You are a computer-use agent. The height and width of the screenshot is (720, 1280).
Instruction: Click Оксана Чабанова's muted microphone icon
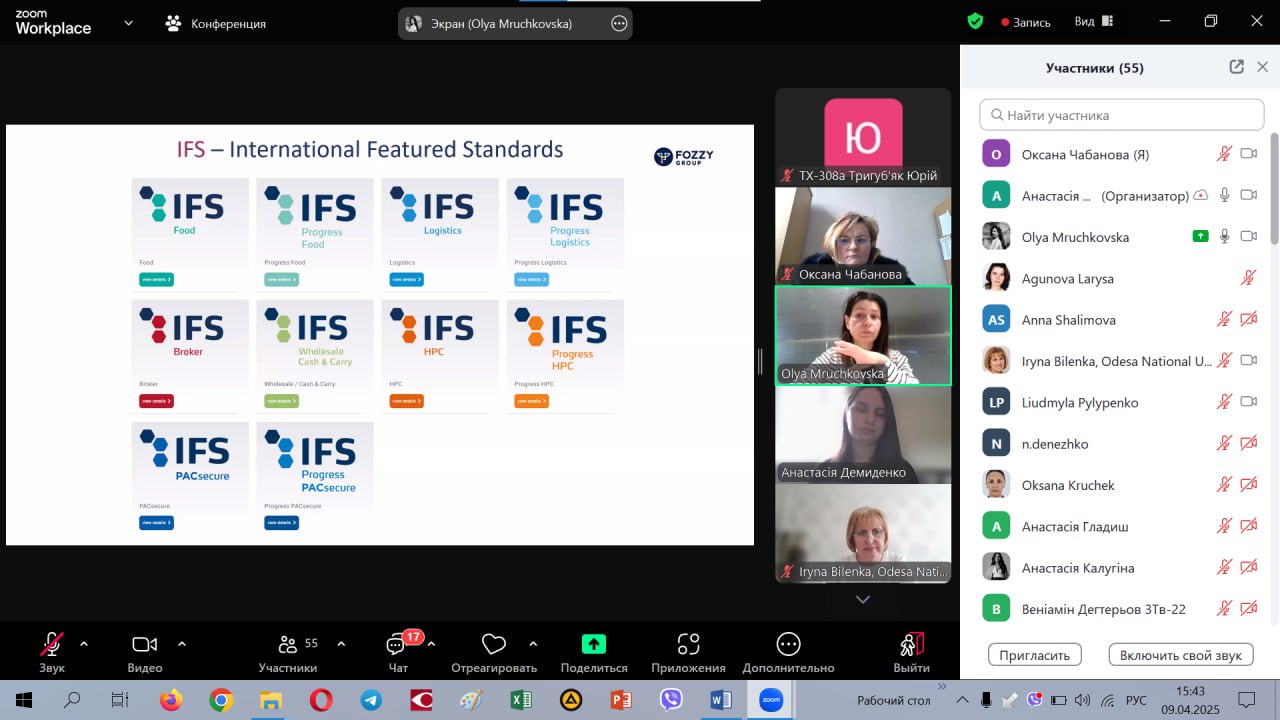pyautogui.click(x=1224, y=154)
